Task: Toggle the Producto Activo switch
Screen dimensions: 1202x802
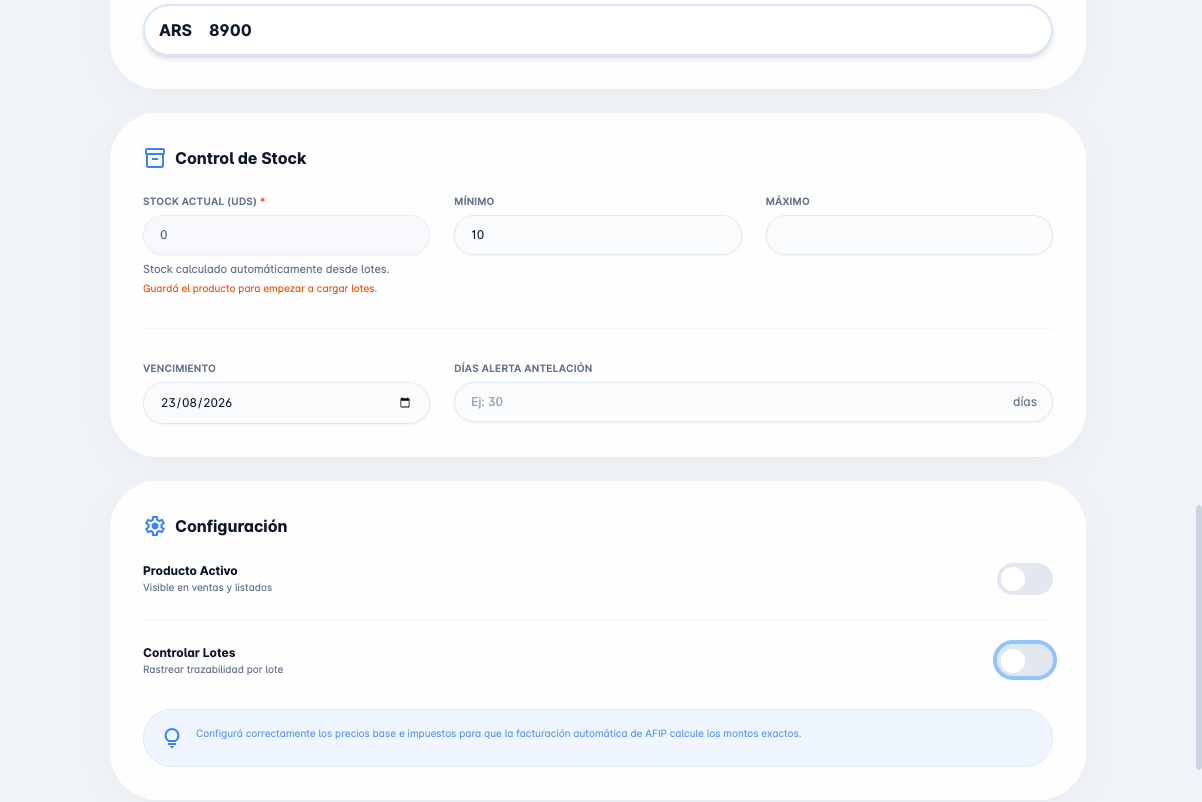Action: pyautogui.click(x=1025, y=579)
